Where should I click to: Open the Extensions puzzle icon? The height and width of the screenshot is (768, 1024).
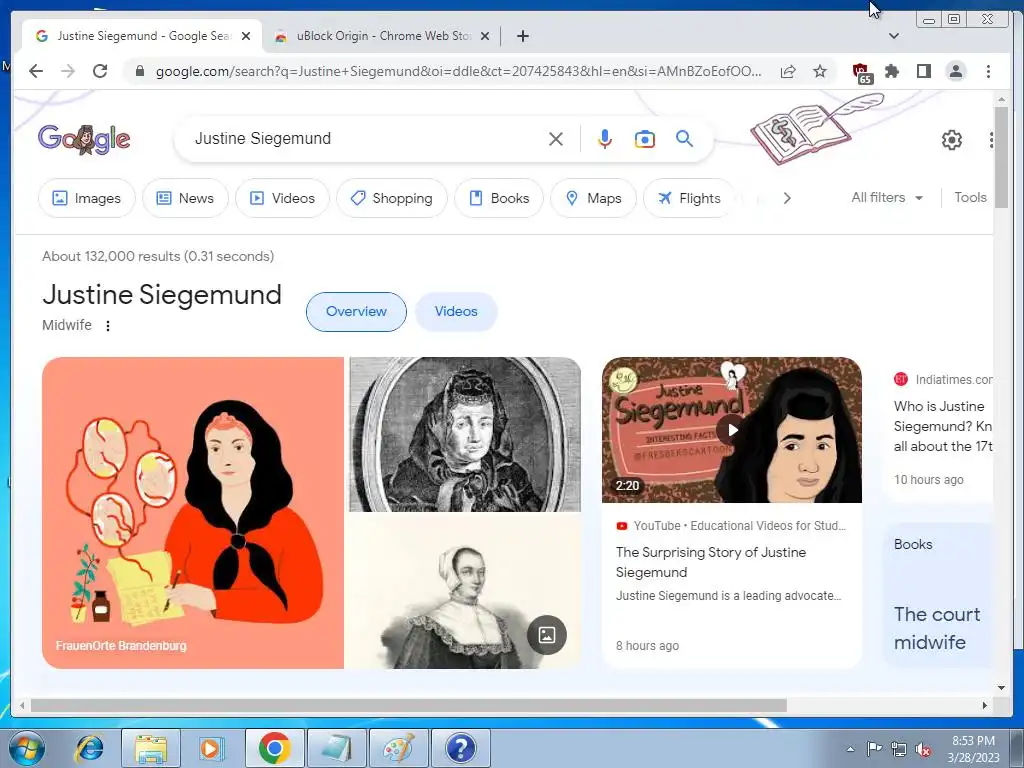point(892,71)
